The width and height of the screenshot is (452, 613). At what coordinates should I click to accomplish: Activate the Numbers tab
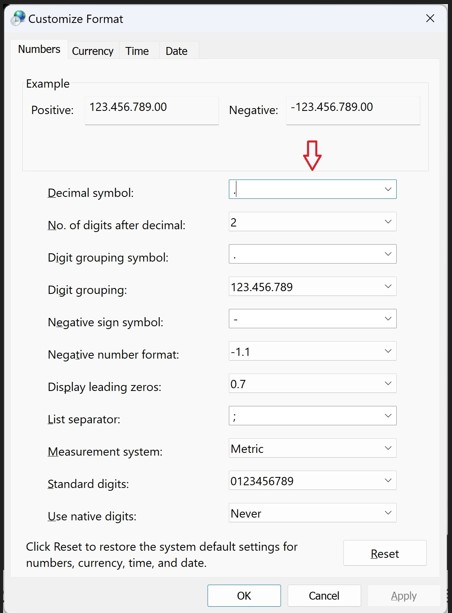click(39, 49)
